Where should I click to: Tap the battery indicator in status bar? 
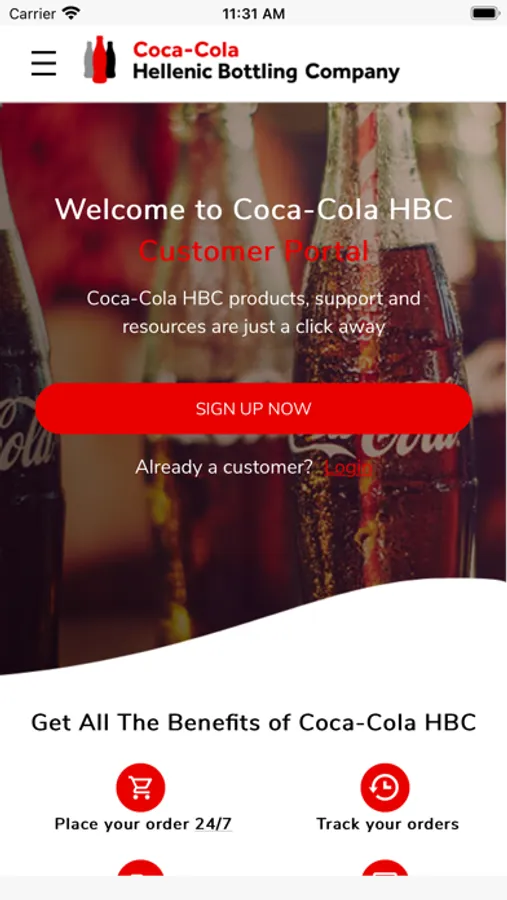tap(485, 13)
